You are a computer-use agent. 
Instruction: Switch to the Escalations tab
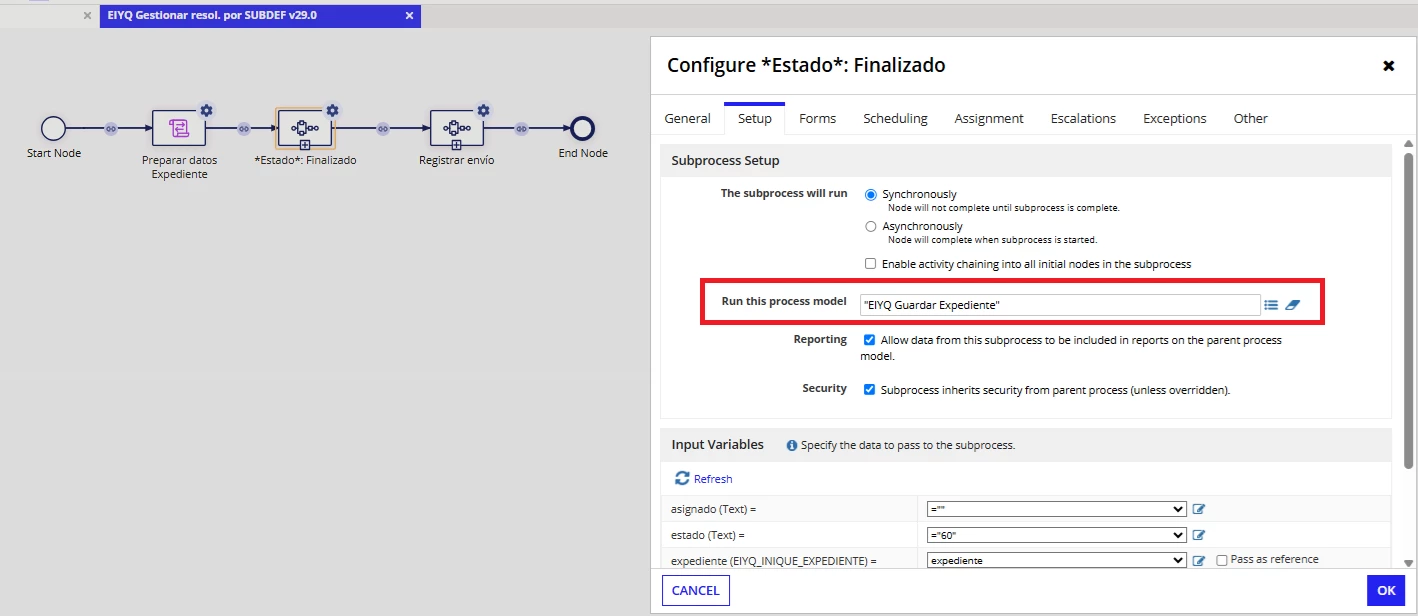click(x=1083, y=118)
